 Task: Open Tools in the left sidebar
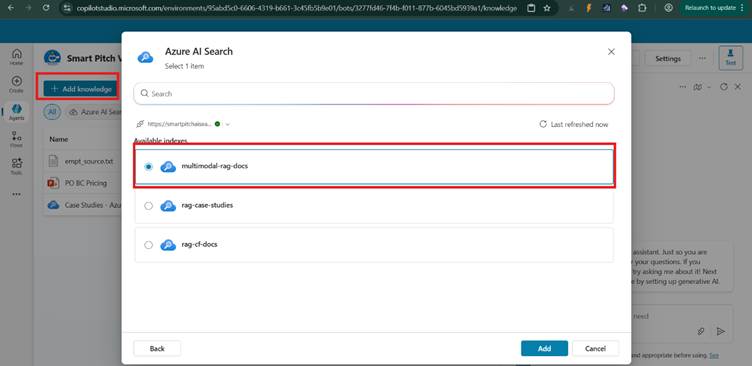point(16,166)
